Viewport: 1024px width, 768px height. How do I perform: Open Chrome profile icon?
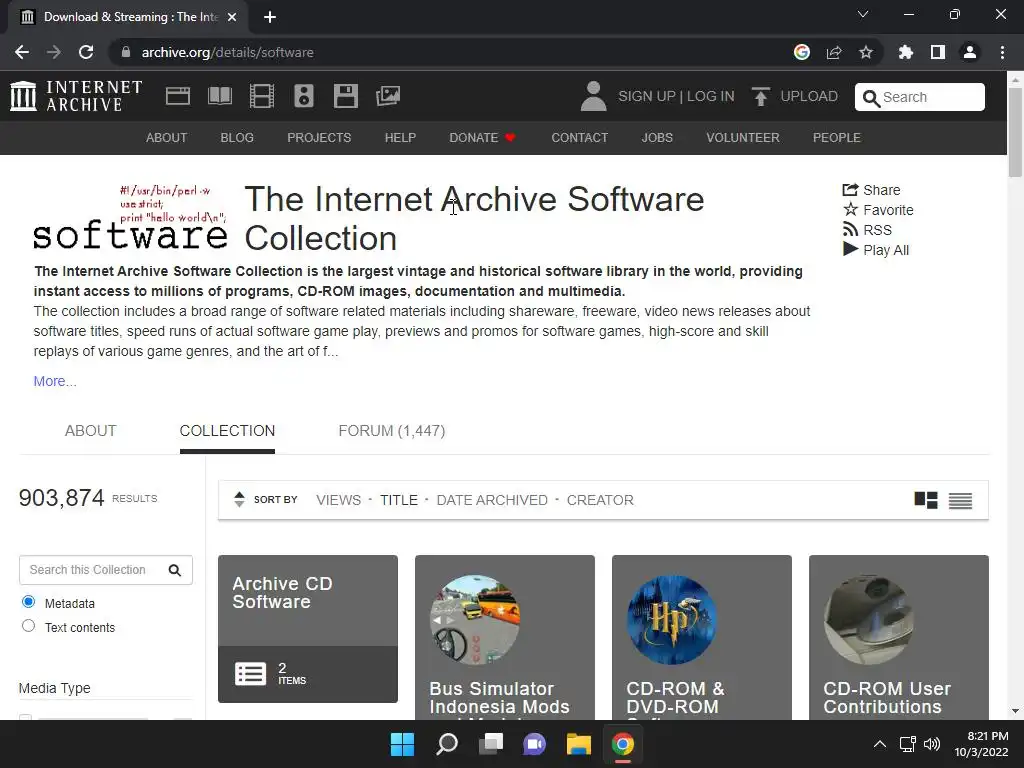(970, 52)
